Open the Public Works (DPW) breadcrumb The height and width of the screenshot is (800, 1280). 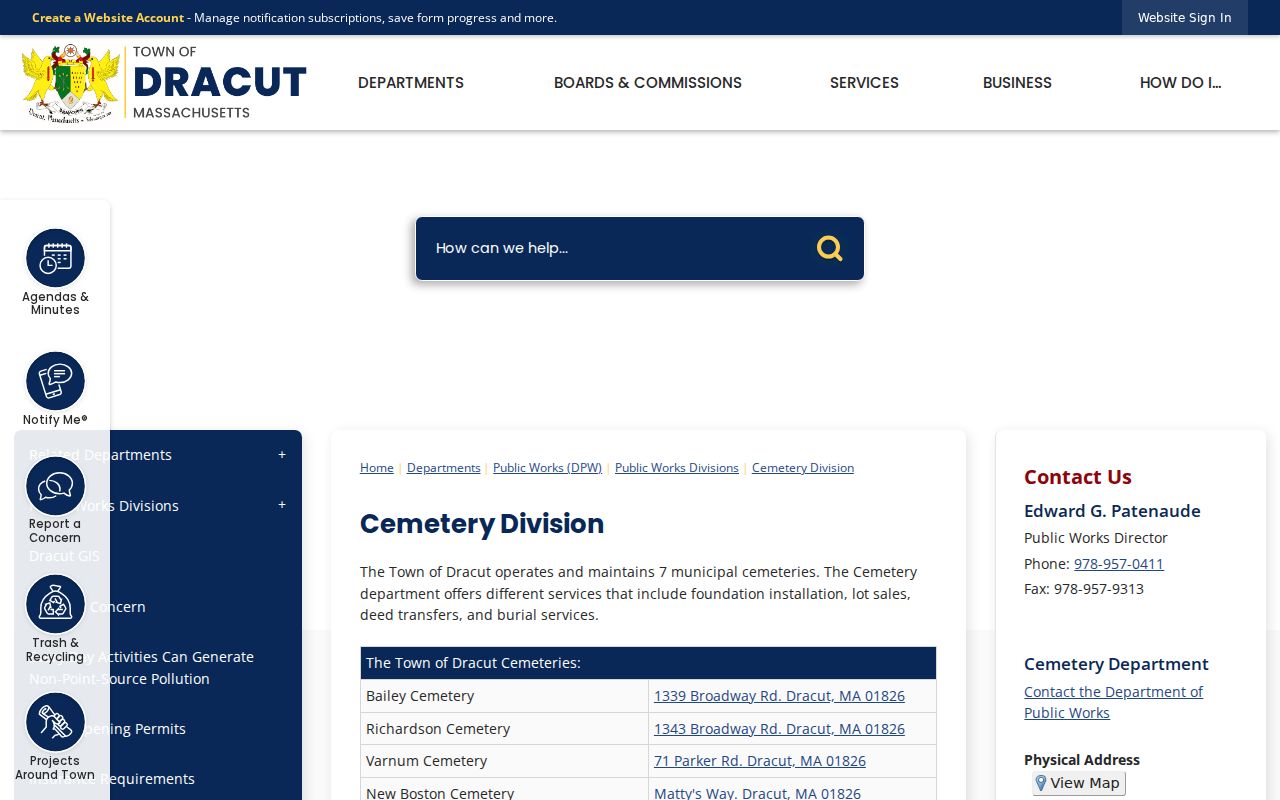[547, 468]
